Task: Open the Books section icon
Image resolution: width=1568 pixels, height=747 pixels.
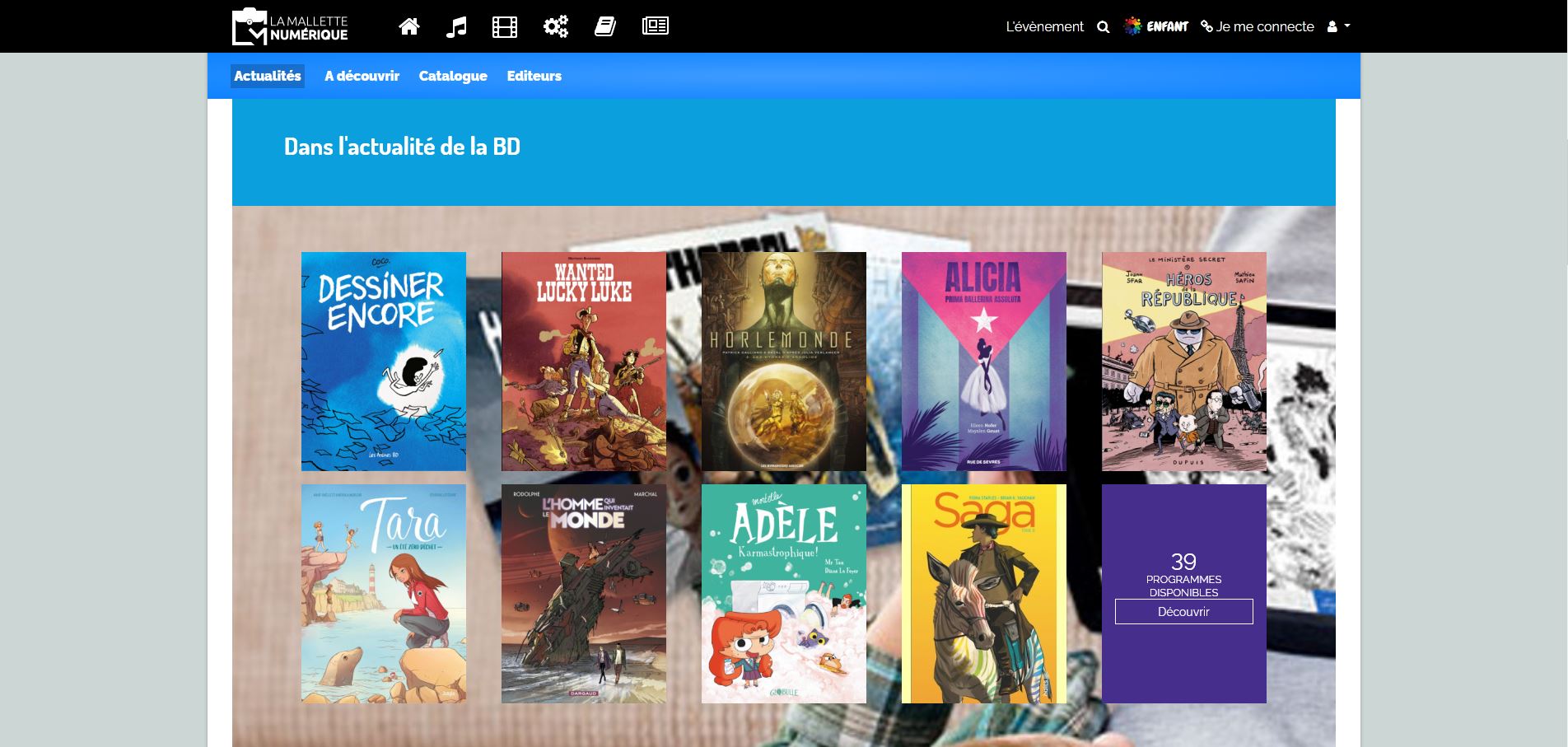Action: pyautogui.click(x=605, y=26)
